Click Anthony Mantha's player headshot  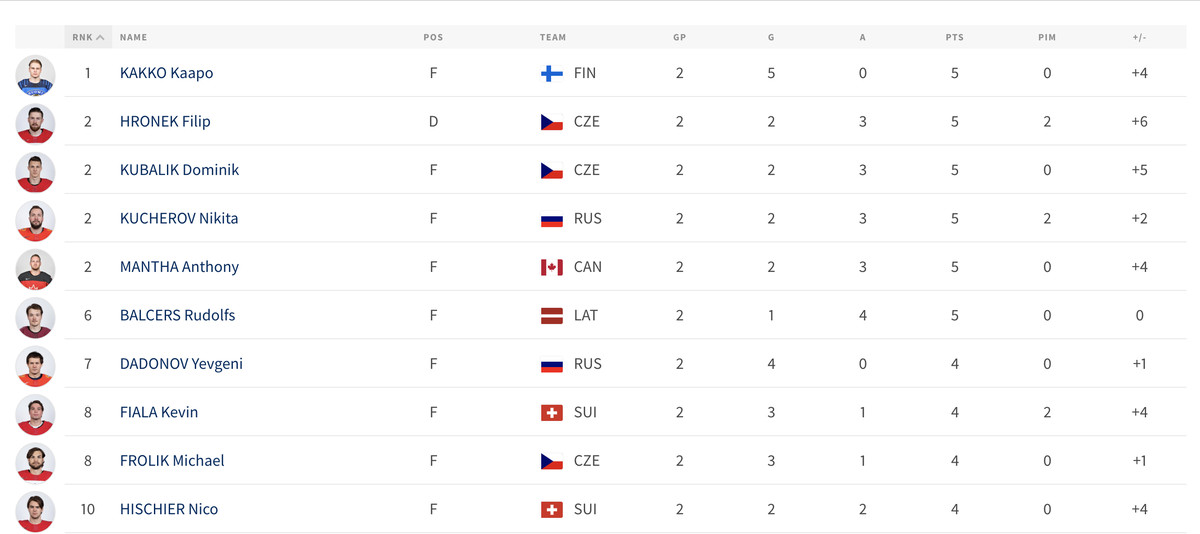tap(36, 268)
